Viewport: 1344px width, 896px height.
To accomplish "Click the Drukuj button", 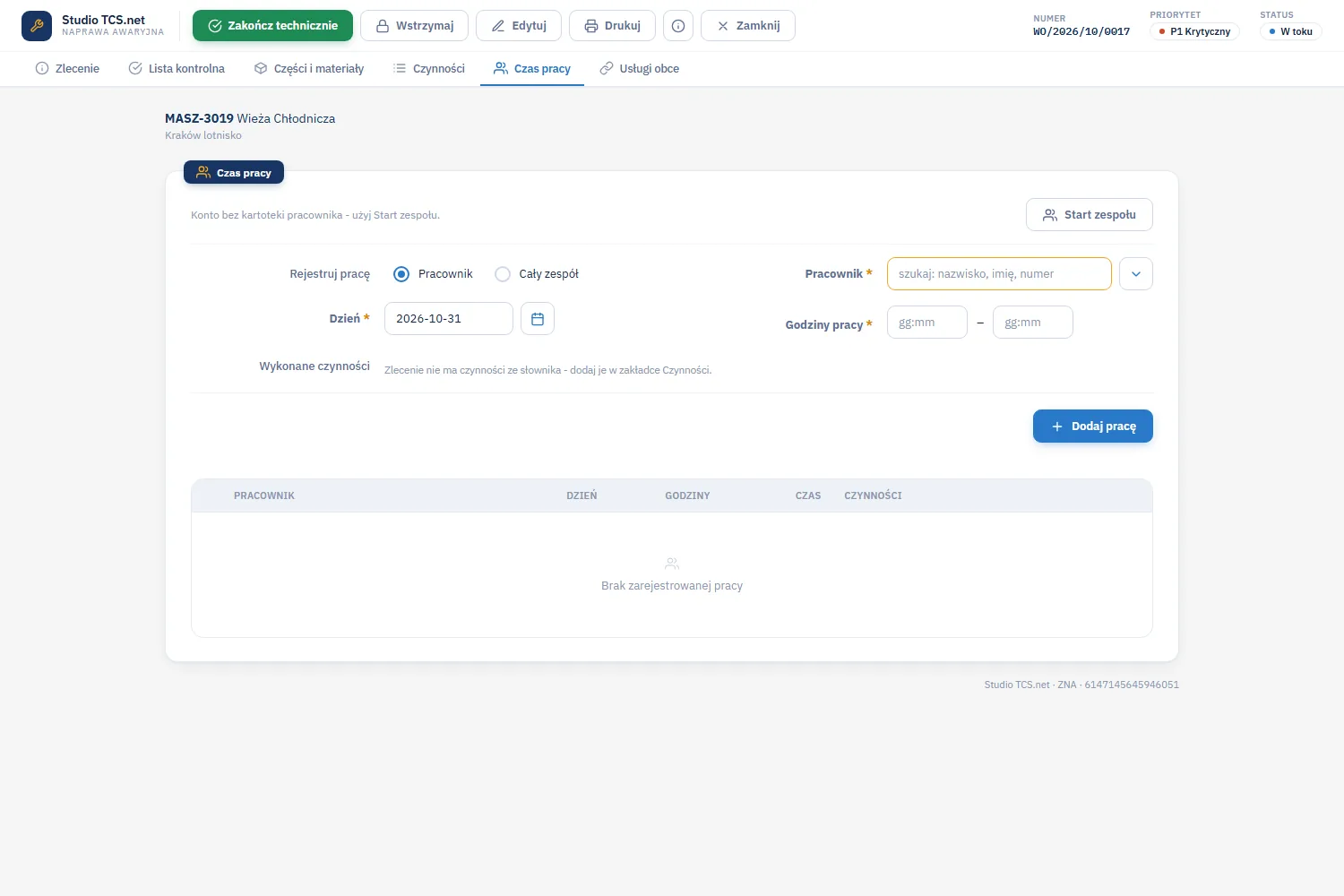I will 612,26.
